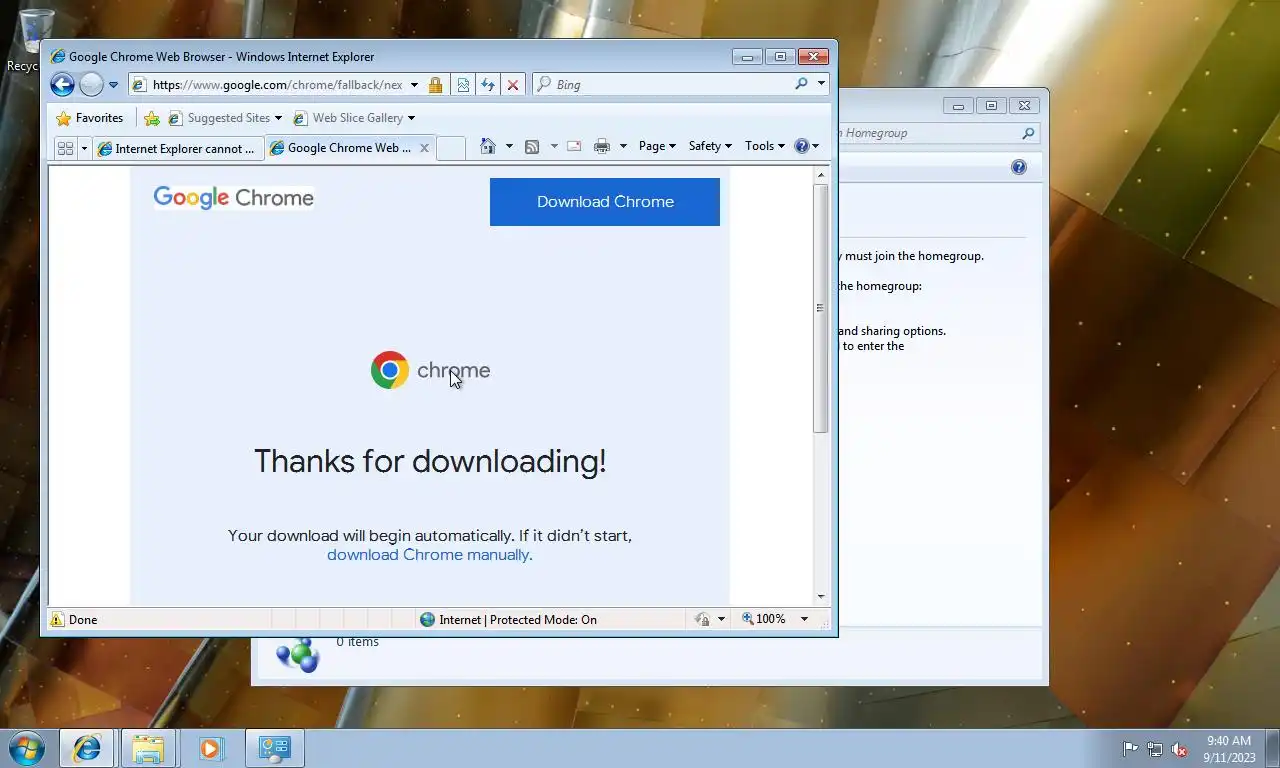This screenshot has height=768, width=1280.
Task: Click the status bar privacy/security icon
Action: (x=702, y=620)
